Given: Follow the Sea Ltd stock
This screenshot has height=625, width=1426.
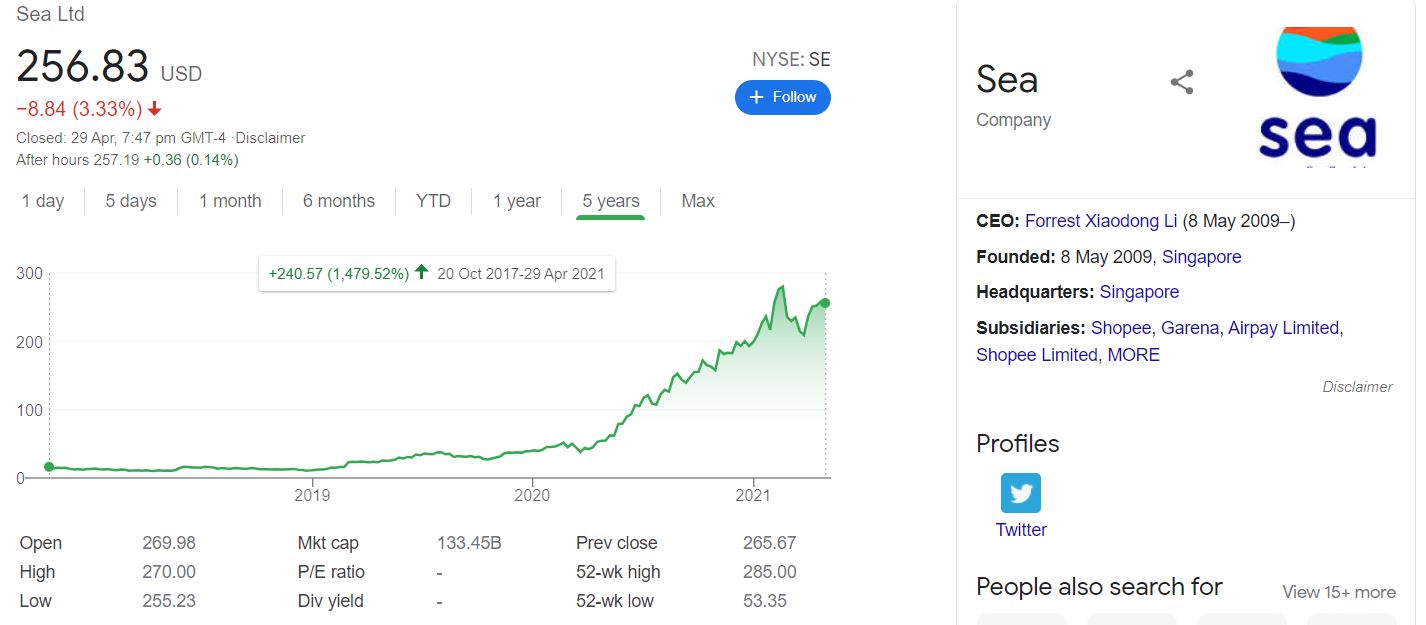Looking at the screenshot, I should (x=783, y=97).
